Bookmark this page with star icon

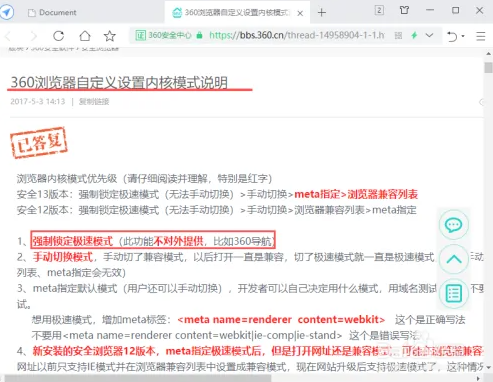[110, 36]
